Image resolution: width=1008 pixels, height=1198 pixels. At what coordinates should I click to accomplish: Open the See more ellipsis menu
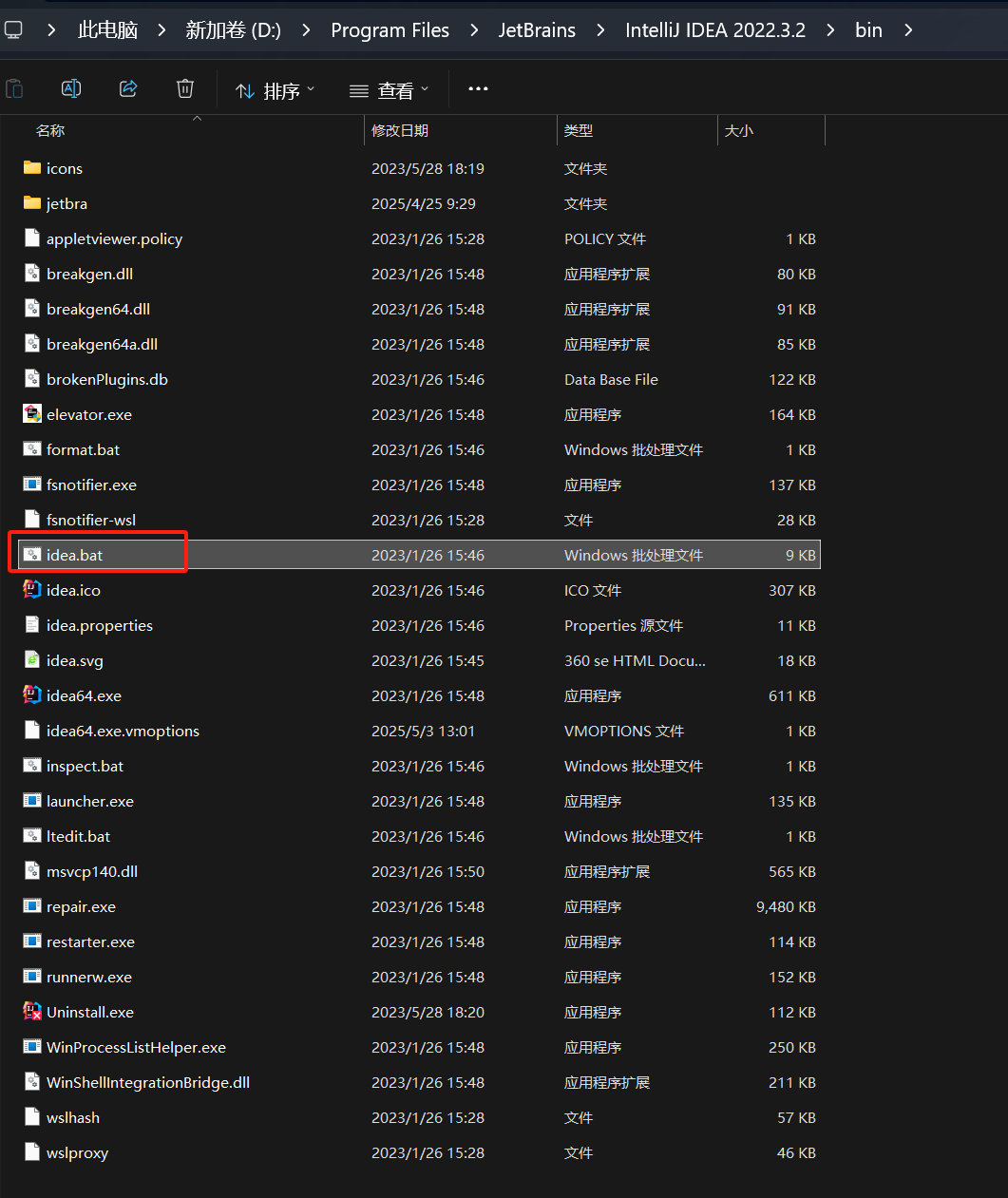pyautogui.click(x=478, y=89)
